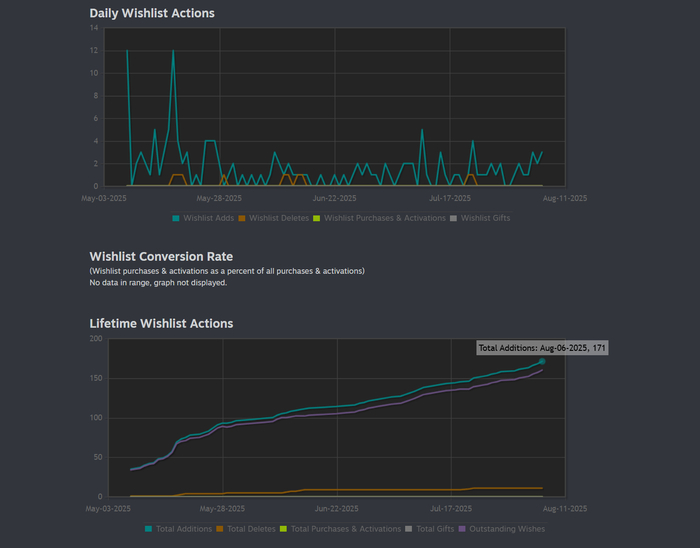The height and width of the screenshot is (548, 700).
Task: Click the 'No data in range' notice text
Action: [158, 283]
